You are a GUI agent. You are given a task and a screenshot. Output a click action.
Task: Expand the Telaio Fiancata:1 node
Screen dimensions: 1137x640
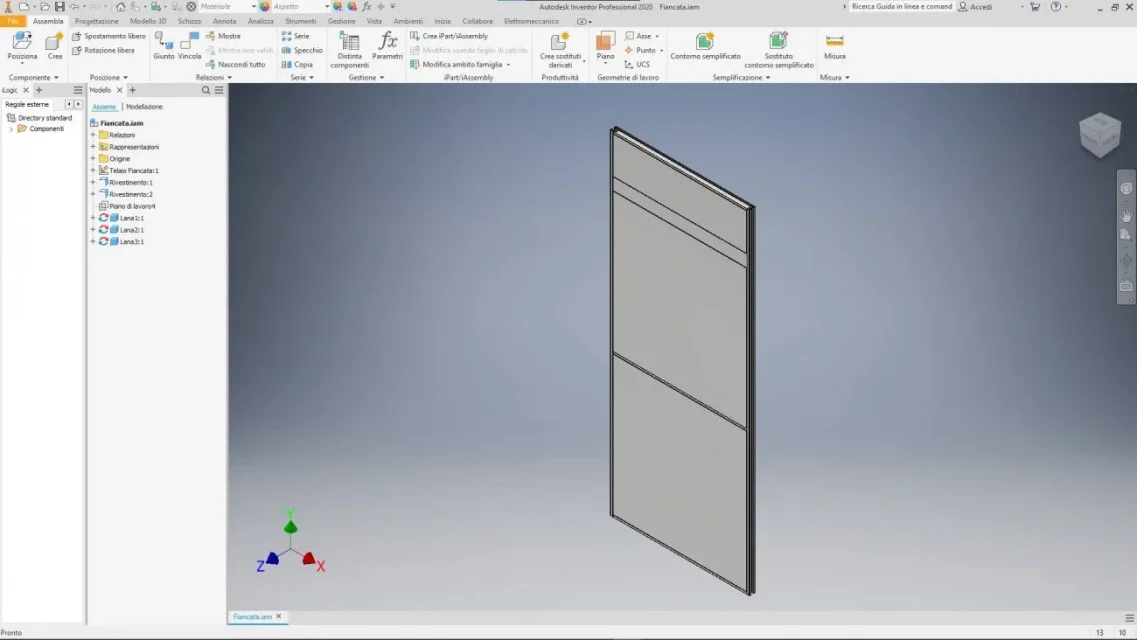93,170
